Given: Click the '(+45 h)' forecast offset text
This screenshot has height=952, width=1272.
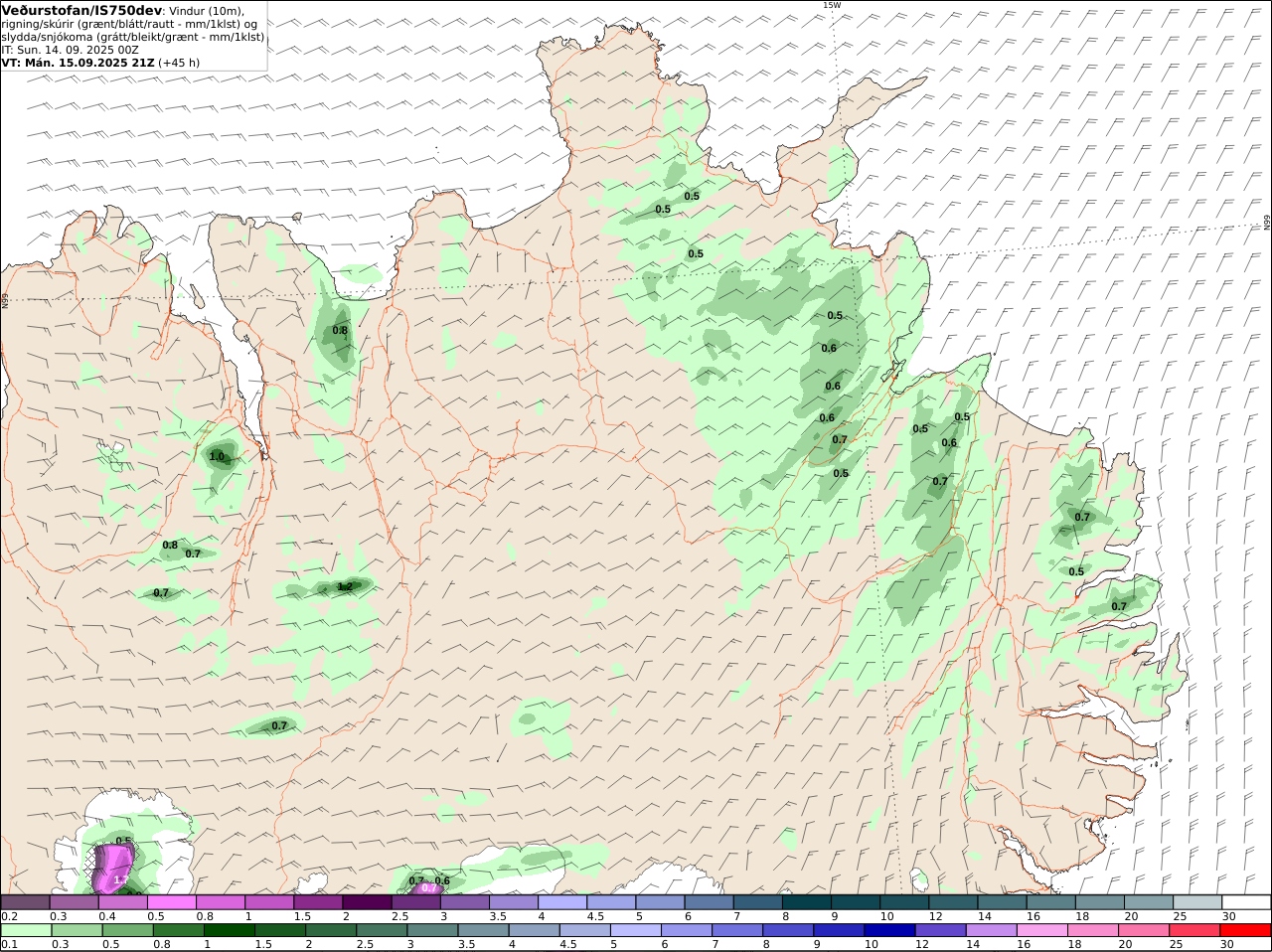Looking at the screenshot, I should click(x=179, y=63).
